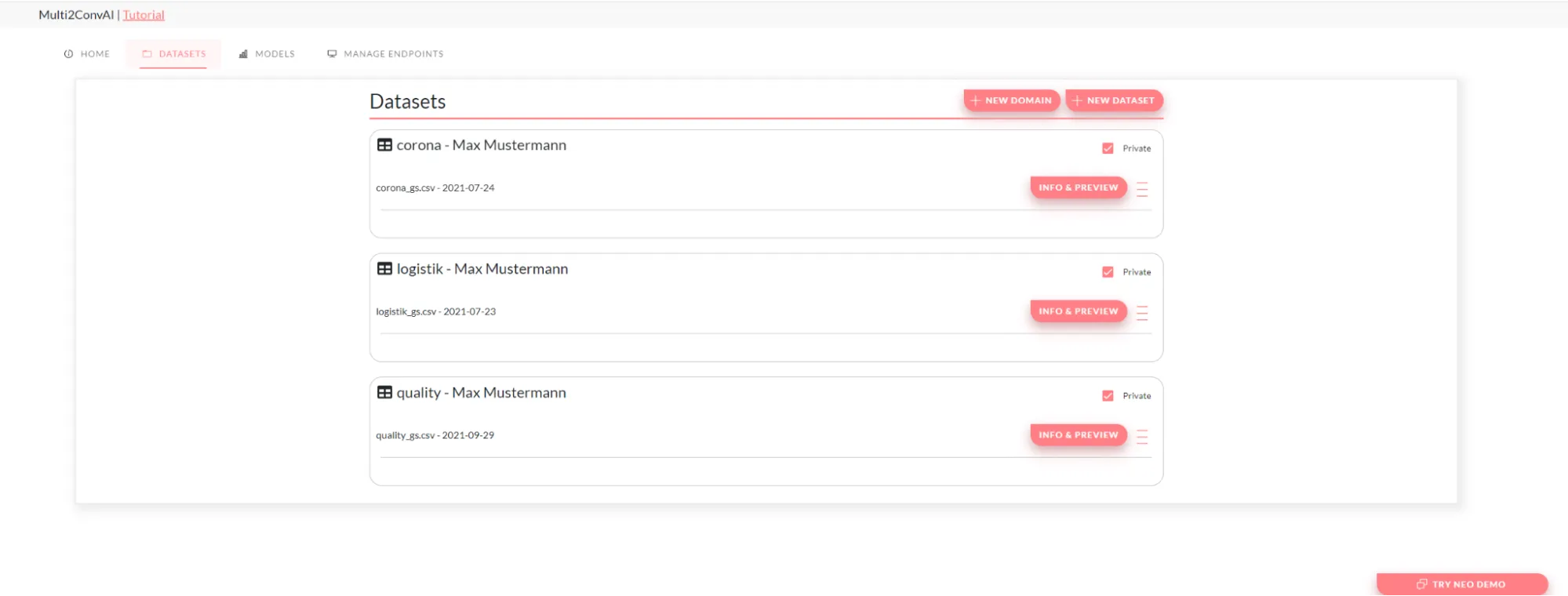Click the corona - Max Mustermann title
Viewport: 1568px width, 596px height.
tap(482, 145)
